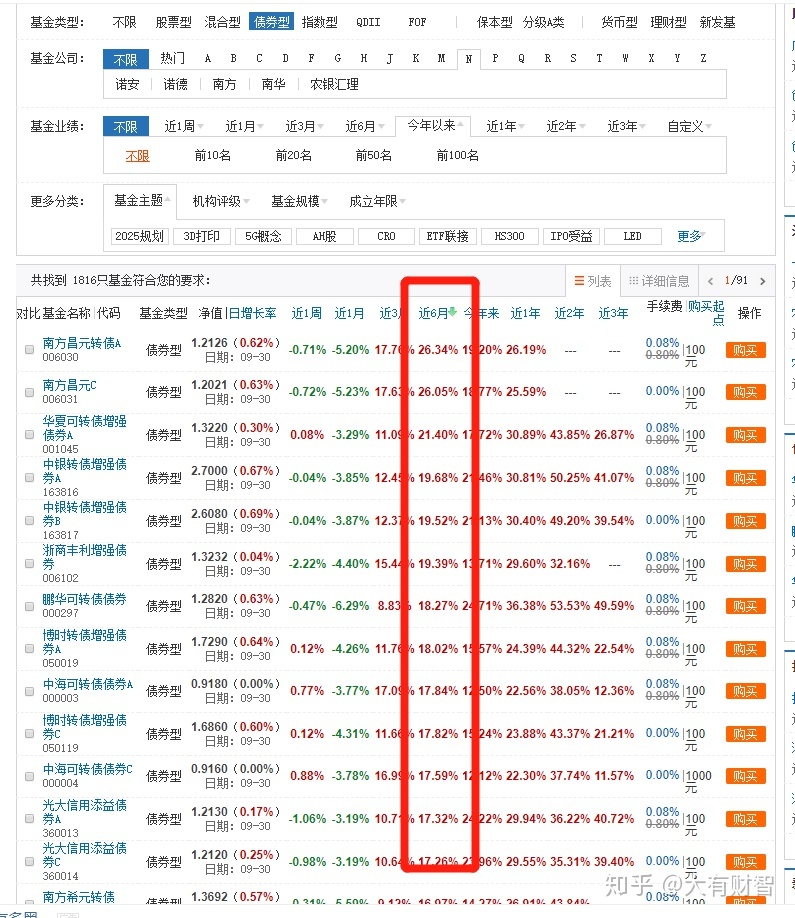The image size is (795, 918).
Task: Select the 热门 fund company tab
Action: pos(172,58)
